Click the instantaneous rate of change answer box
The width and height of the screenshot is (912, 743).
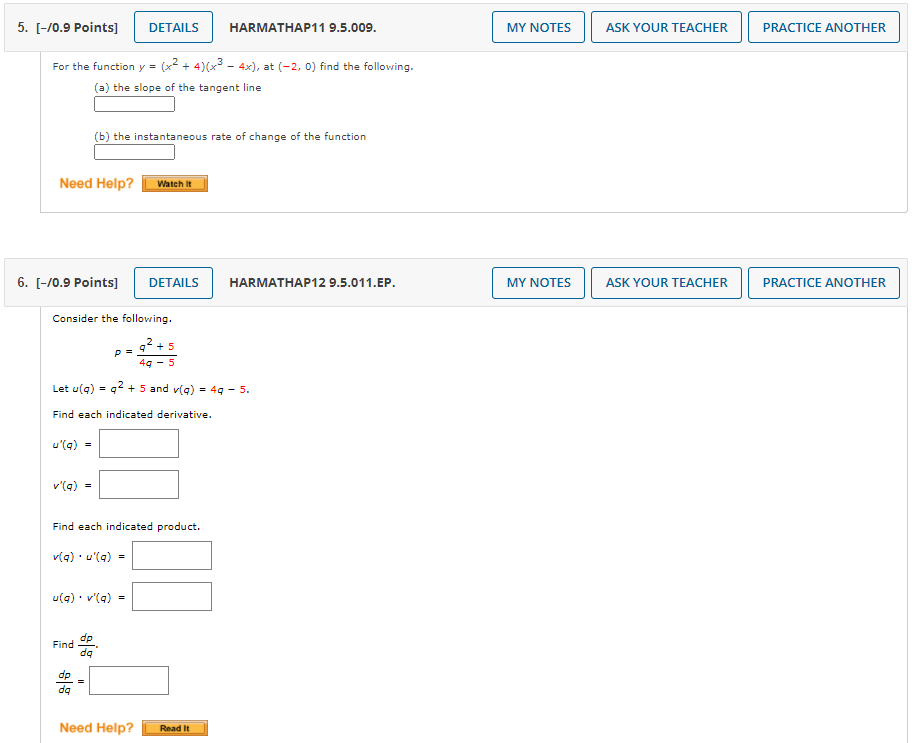point(133,152)
